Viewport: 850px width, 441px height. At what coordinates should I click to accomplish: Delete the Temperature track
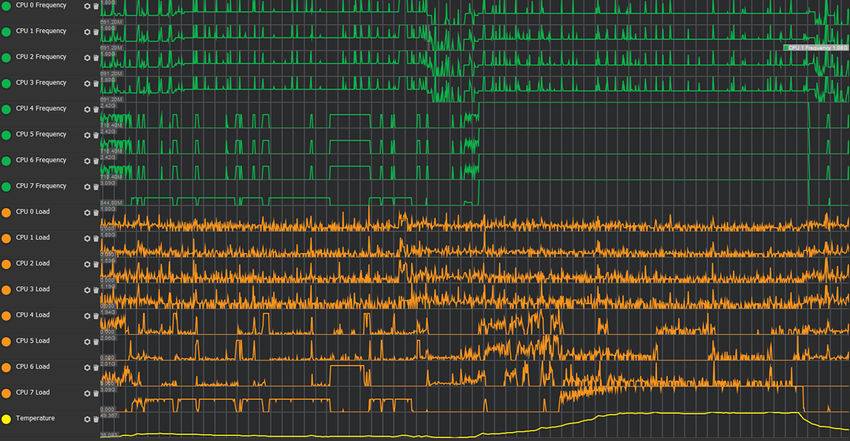[95, 418]
